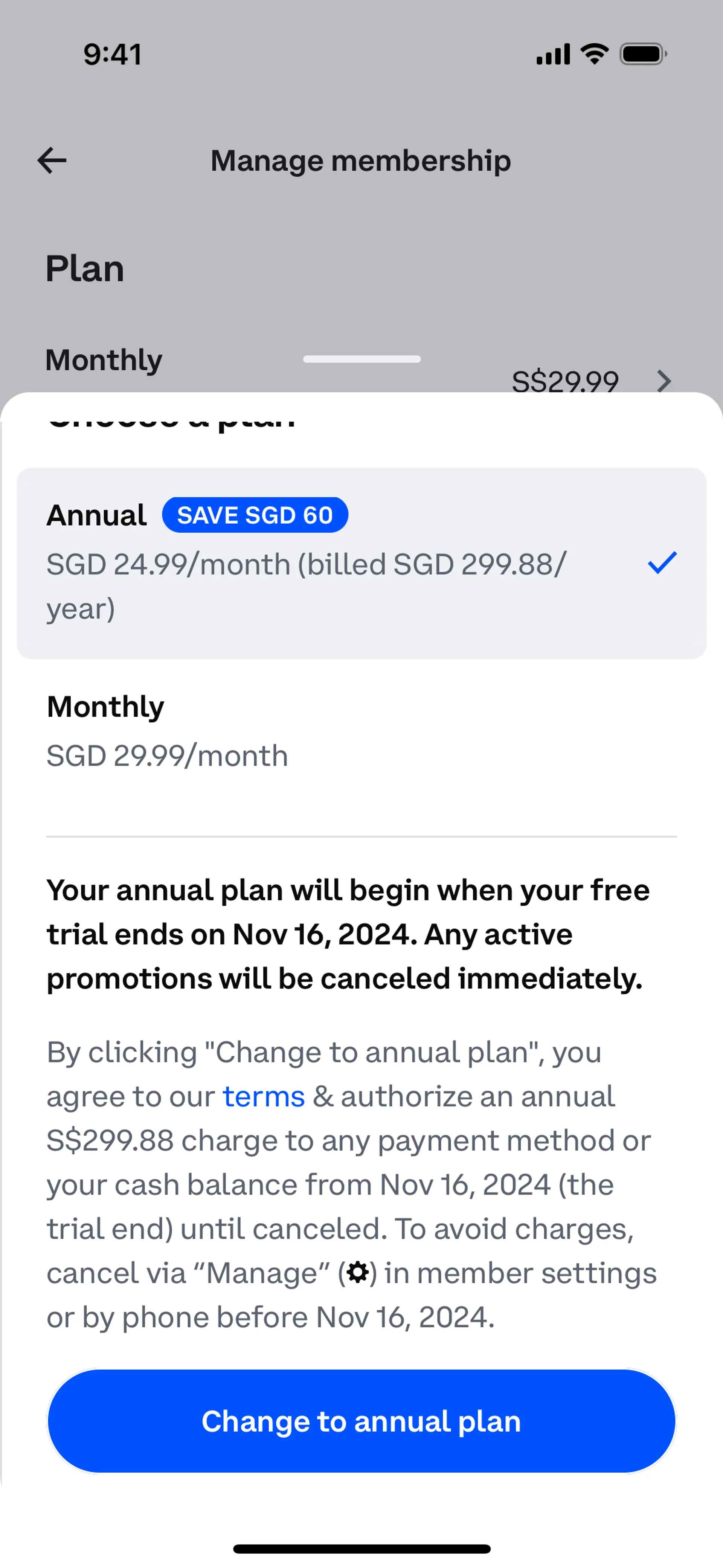The height and width of the screenshot is (1568, 723).
Task: Tap the S$29.99 price in the plan row
Action: click(565, 381)
